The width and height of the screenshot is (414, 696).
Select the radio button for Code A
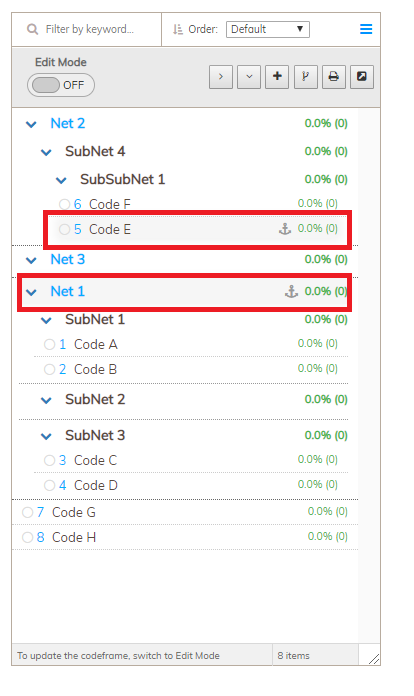[49, 344]
